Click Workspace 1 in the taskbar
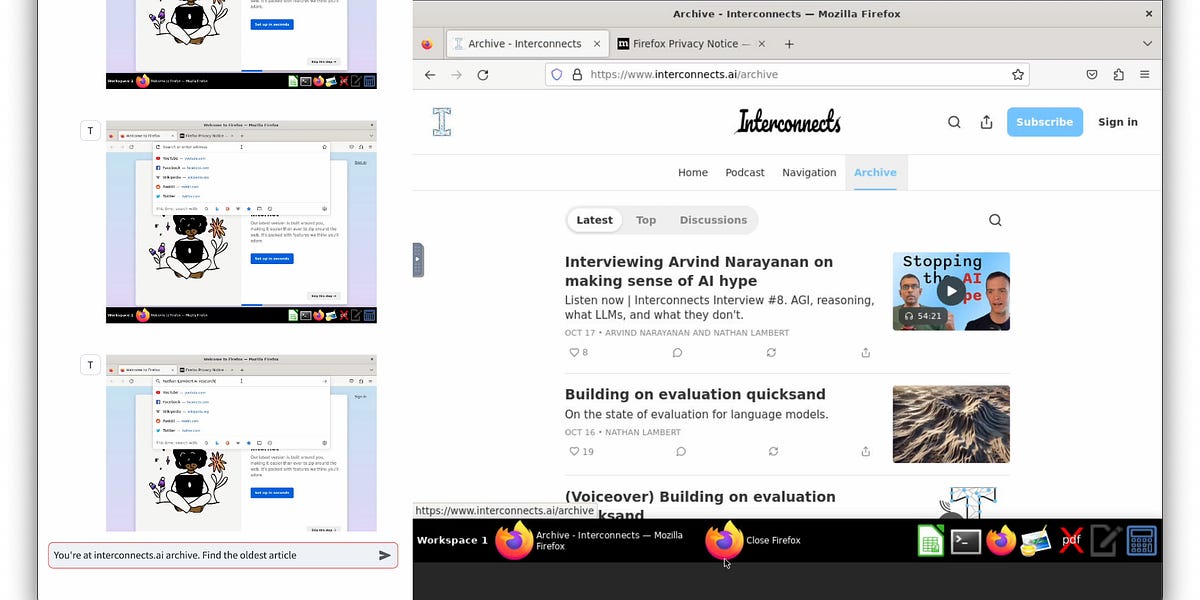1200x600 pixels. tap(452, 540)
